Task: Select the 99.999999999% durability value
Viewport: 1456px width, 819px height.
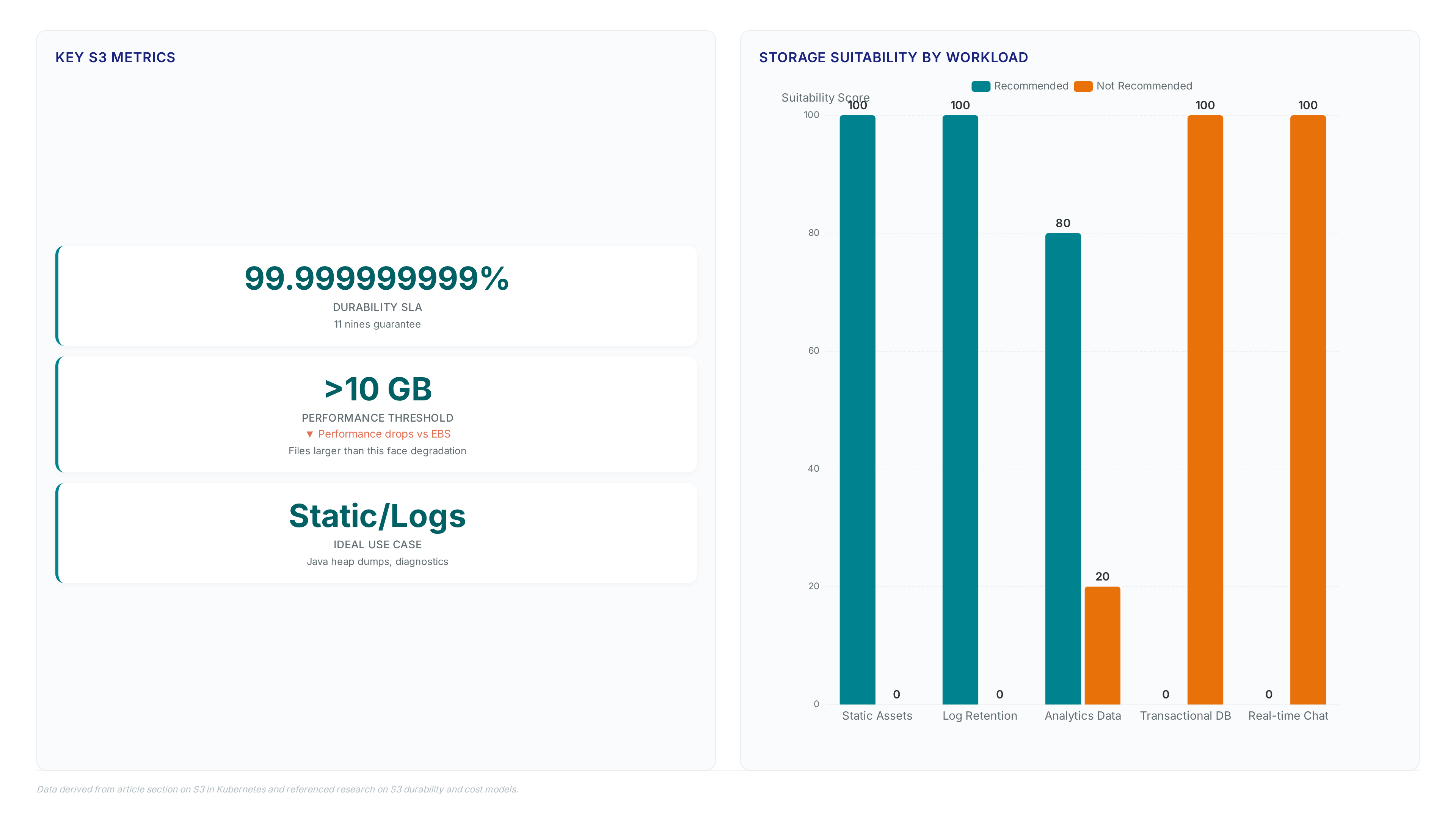Action: 377,278
